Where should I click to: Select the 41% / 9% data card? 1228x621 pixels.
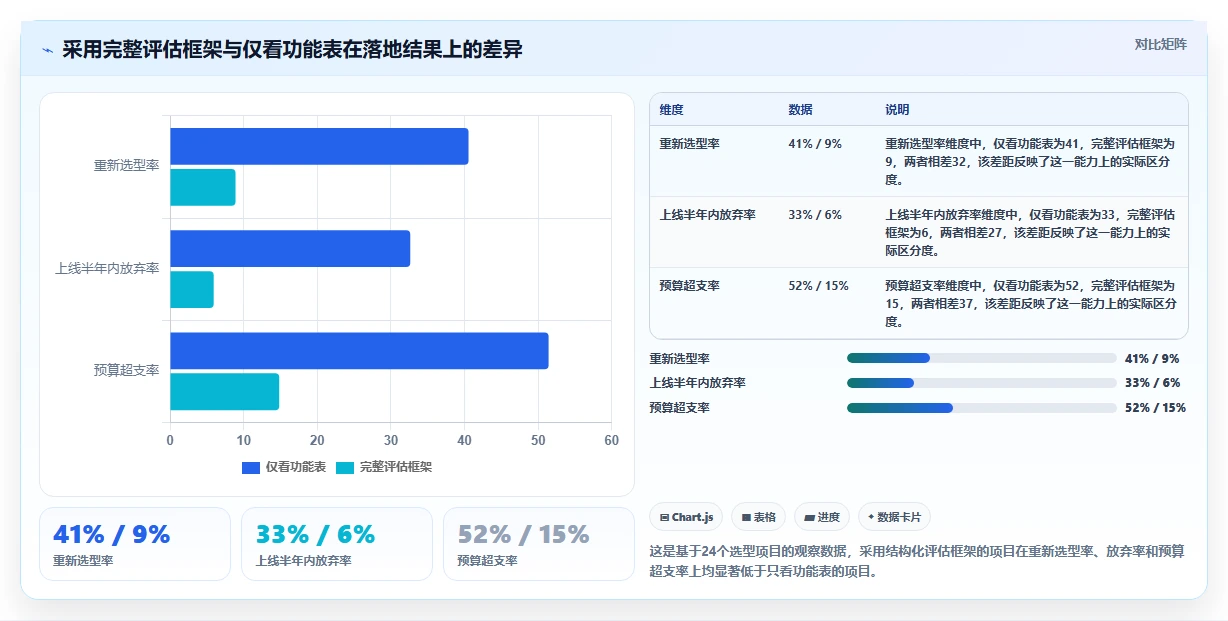click(x=135, y=544)
